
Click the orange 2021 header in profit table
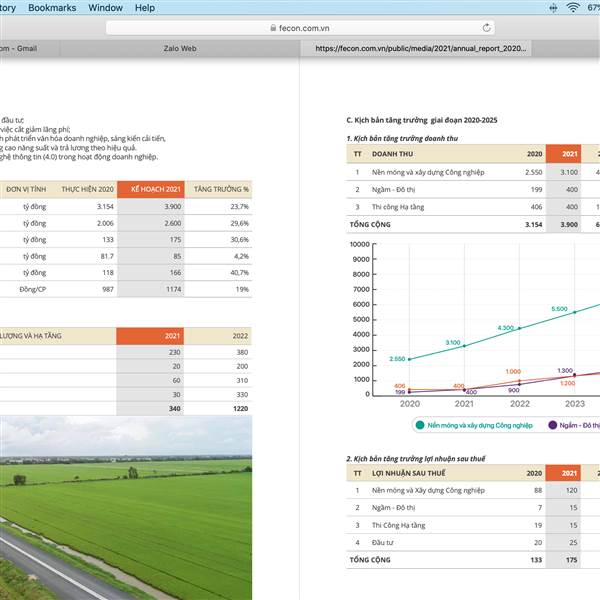(563, 473)
